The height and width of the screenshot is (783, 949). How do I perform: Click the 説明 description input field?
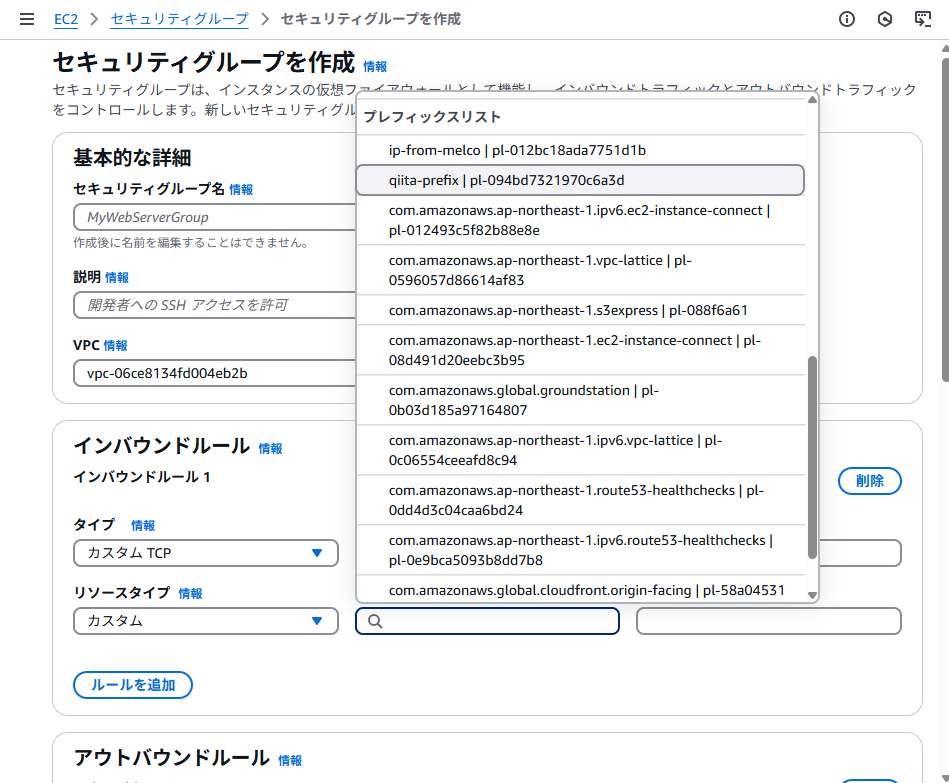[x=214, y=305]
